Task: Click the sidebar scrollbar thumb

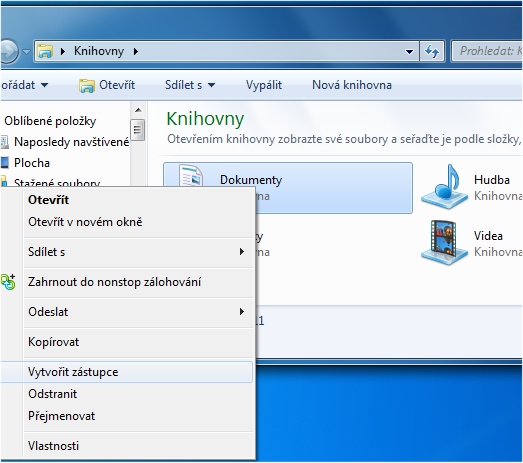Action: pyautogui.click(x=138, y=129)
